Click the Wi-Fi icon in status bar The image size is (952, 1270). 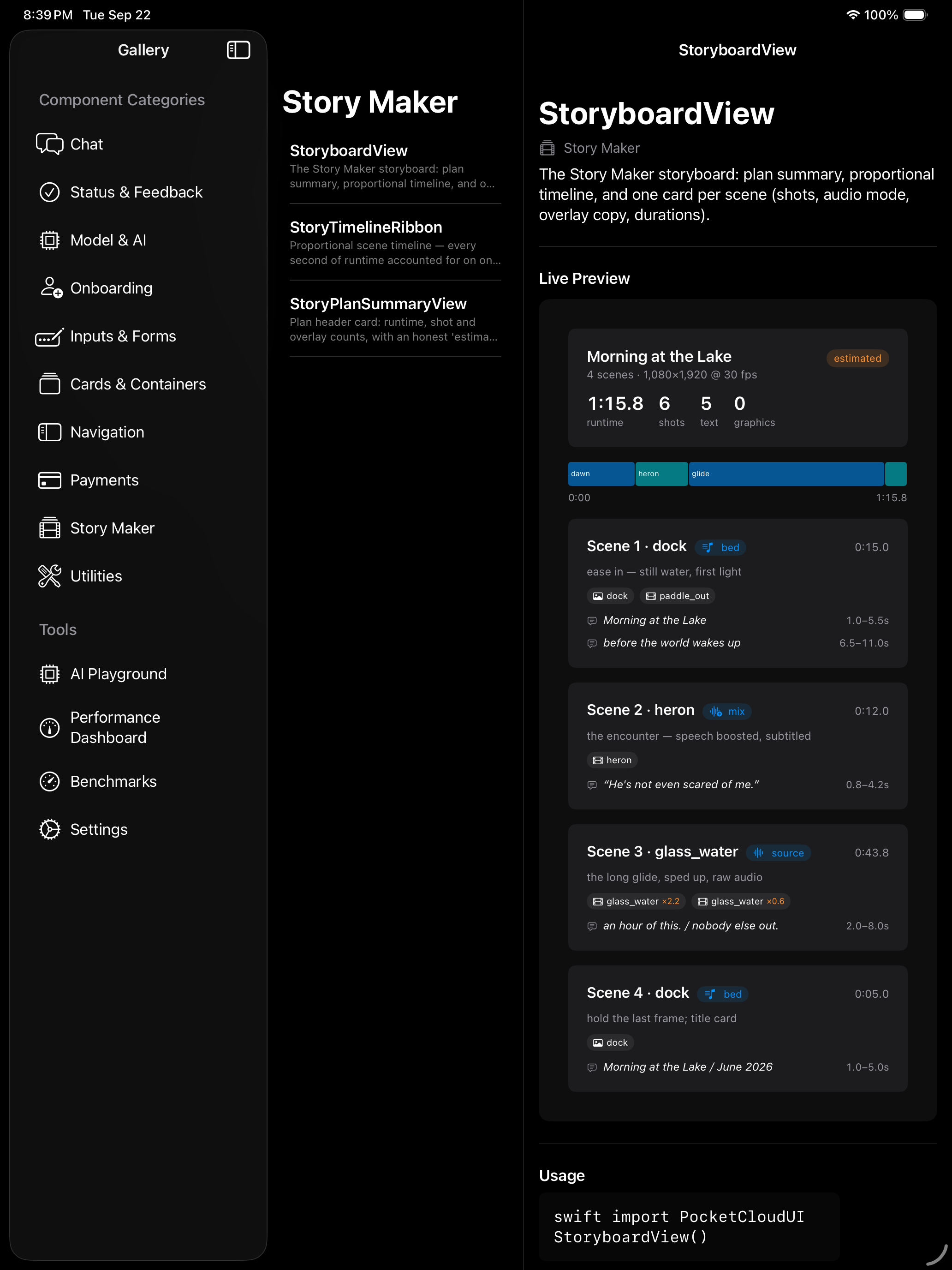[853, 15]
